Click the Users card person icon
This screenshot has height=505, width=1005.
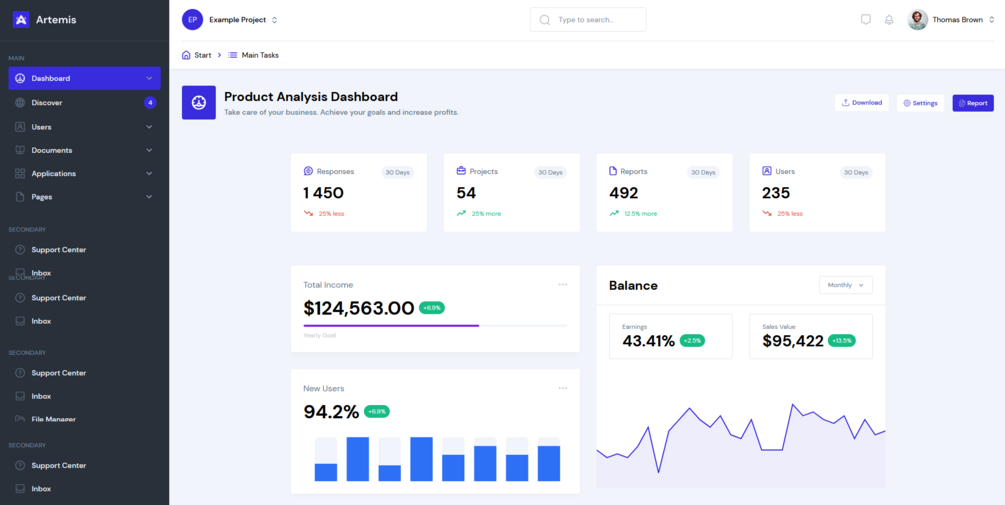767,171
